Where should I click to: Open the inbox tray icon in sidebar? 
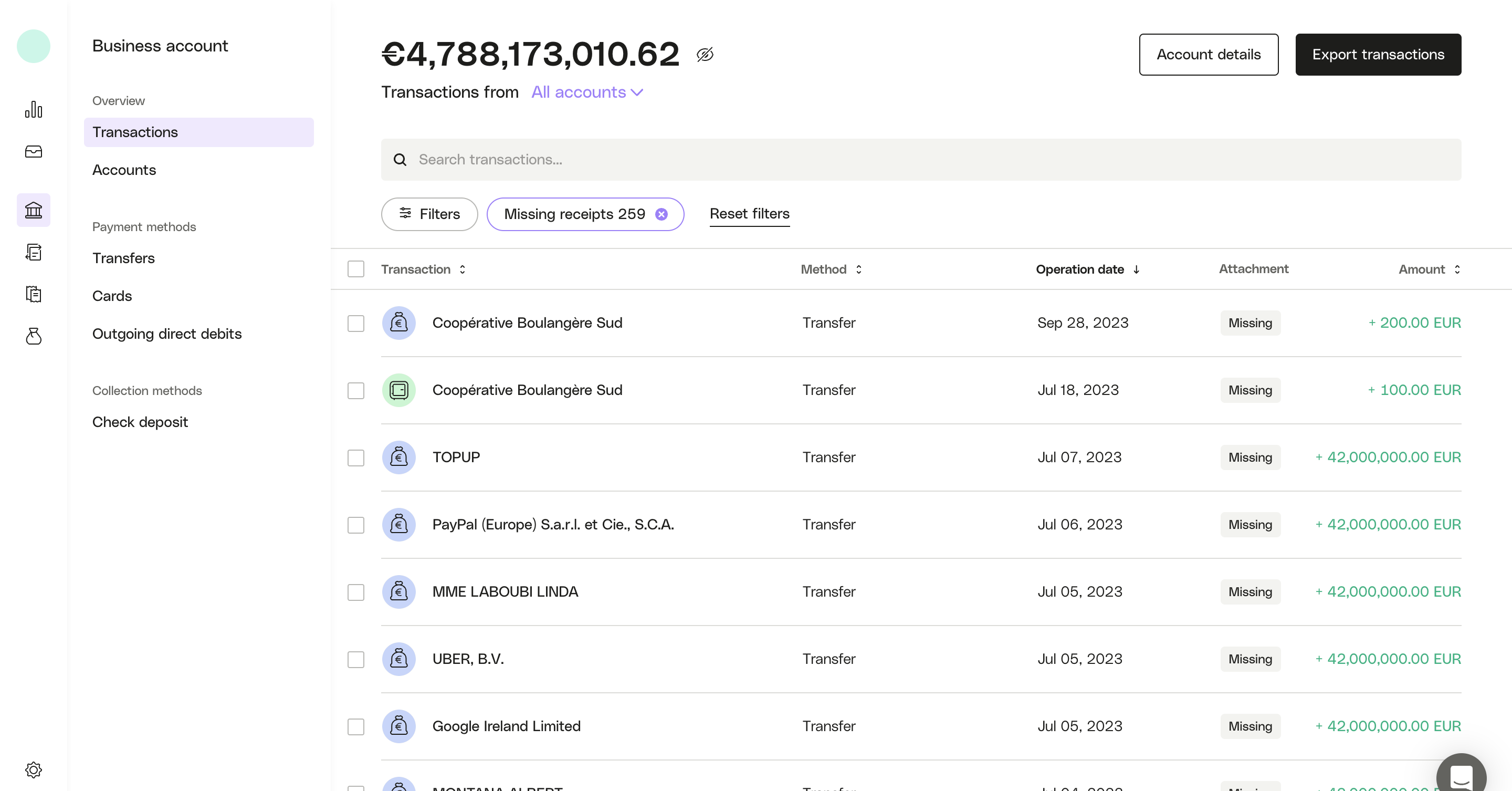(x=34, y=151)
